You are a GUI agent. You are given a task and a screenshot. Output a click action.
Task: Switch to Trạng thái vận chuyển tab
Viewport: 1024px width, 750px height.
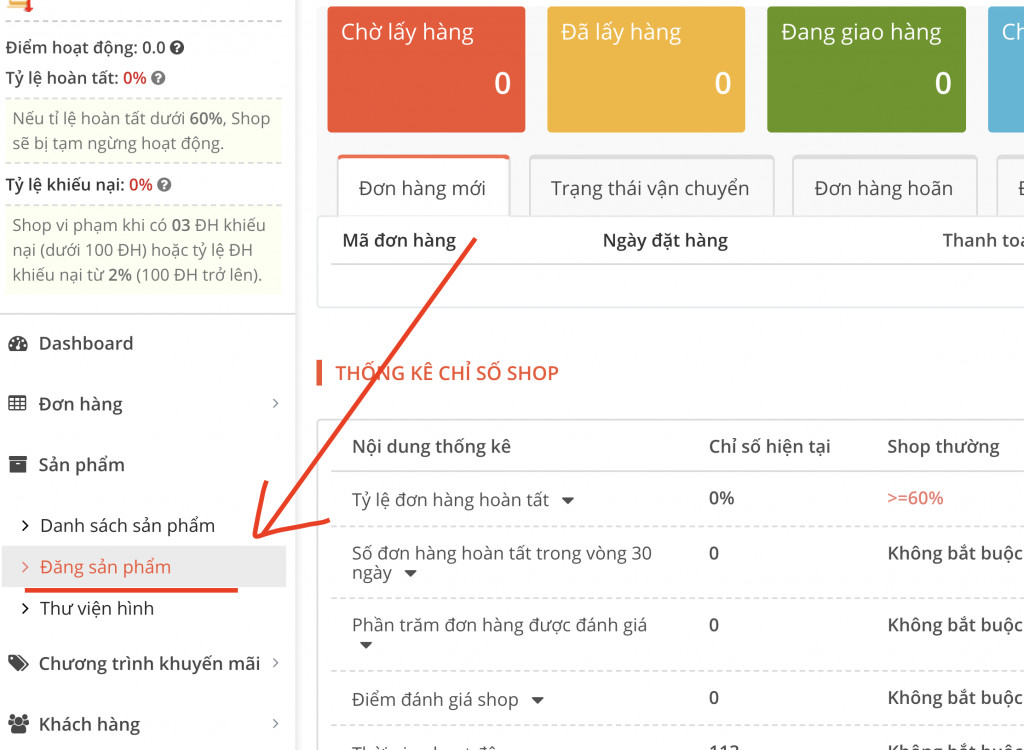(x=649, y=188)
